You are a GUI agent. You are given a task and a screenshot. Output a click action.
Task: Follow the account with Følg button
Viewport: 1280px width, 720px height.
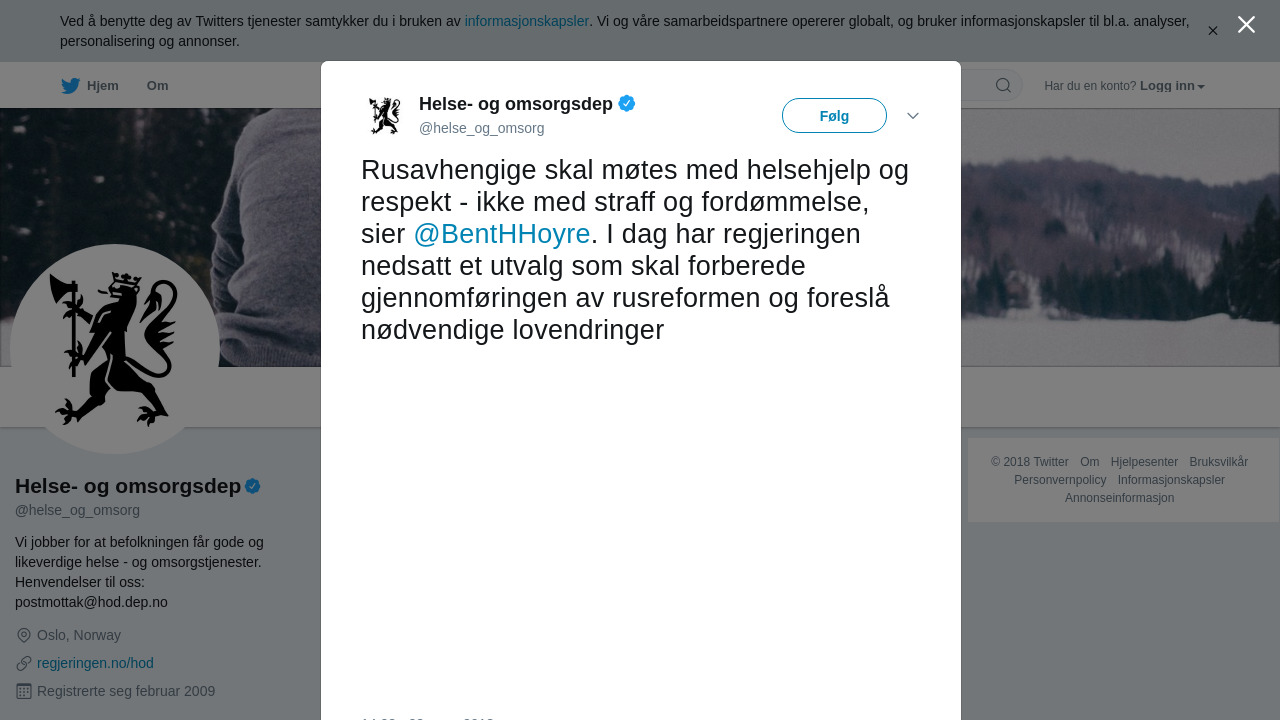(x=834, y=116)
